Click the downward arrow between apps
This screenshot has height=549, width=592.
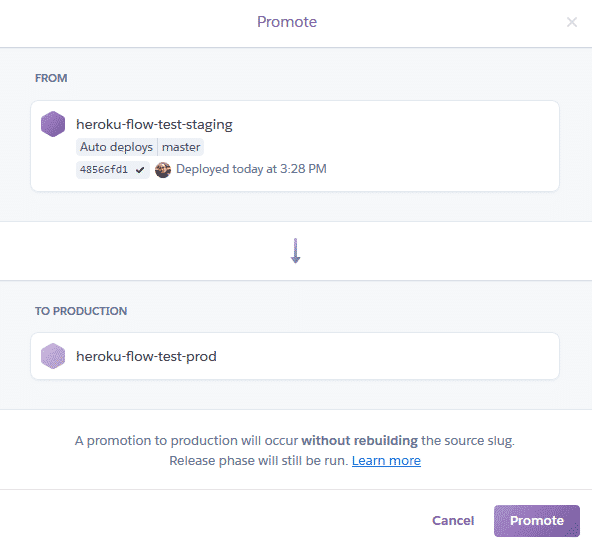(x=296, y=251)
